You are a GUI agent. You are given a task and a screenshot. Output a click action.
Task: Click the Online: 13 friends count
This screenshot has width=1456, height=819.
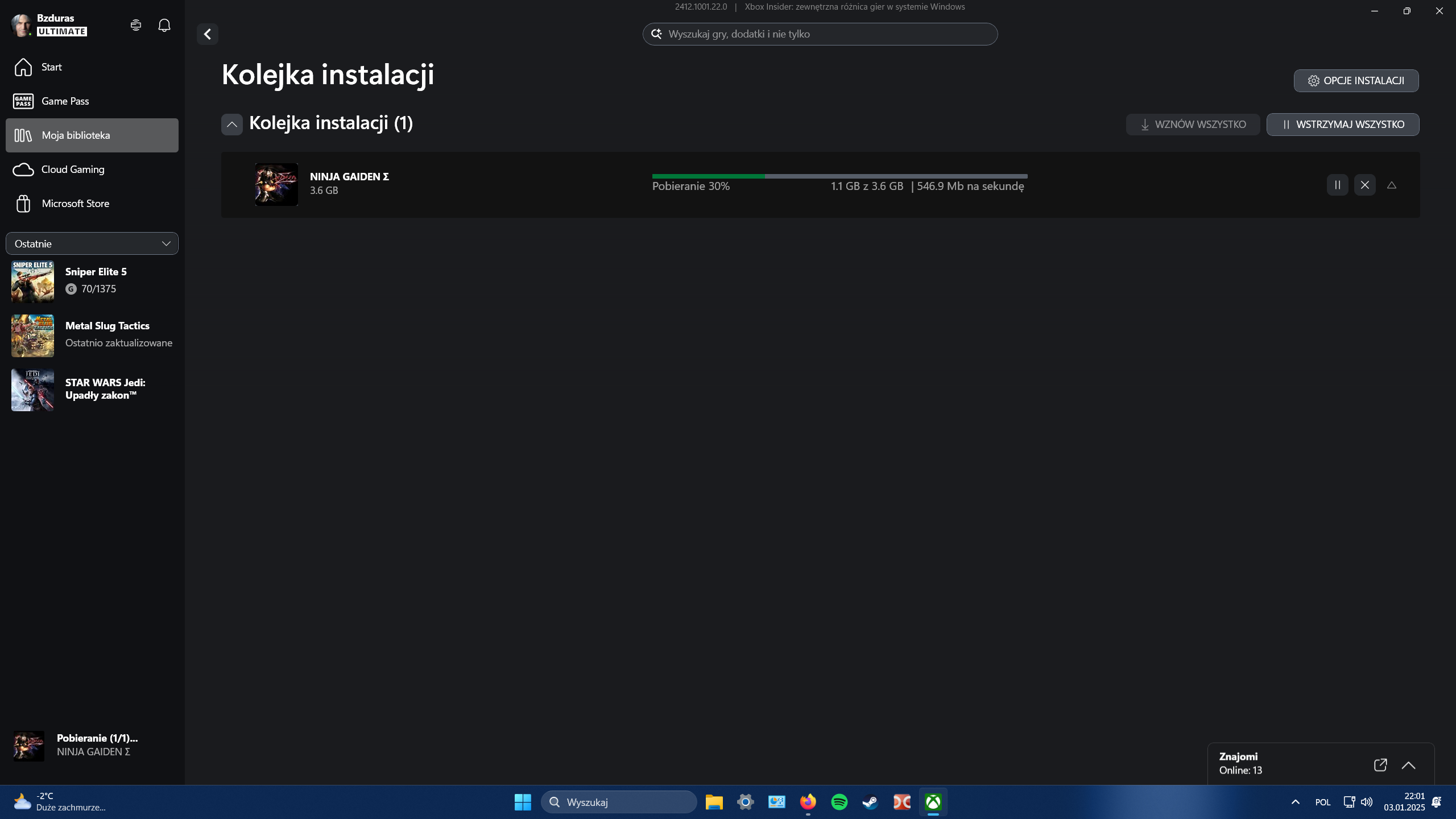[x=1240, y=771]
